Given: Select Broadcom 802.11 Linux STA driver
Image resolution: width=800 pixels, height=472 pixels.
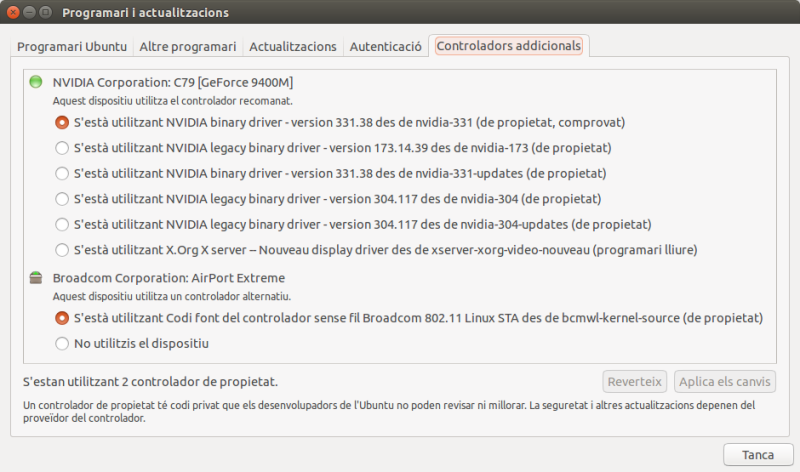Looking at the screenshot, I should click(62, 318).
